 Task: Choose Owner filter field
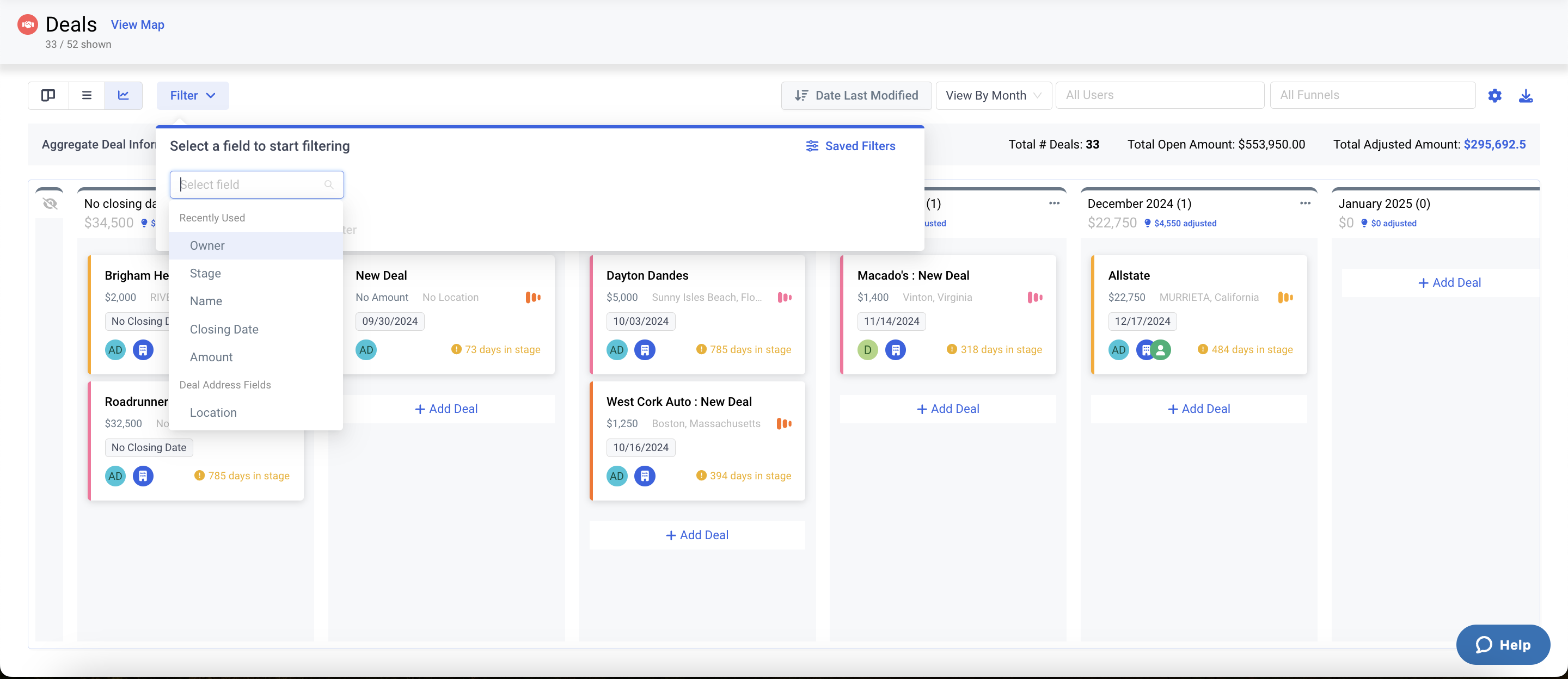[256, 246]
